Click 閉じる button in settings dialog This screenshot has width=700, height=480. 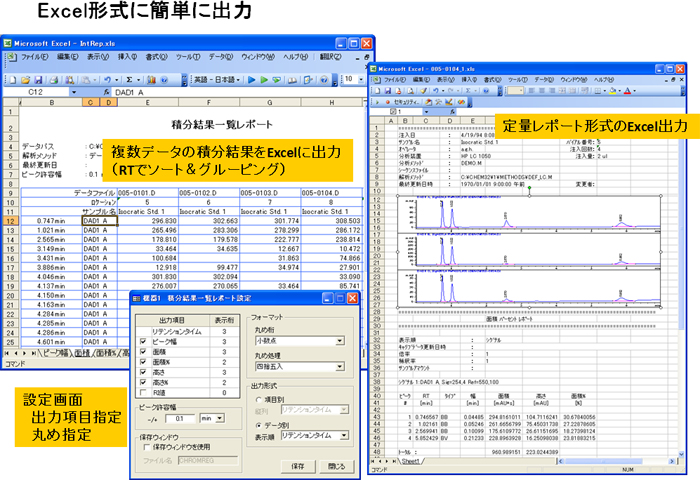pos(337,466)
